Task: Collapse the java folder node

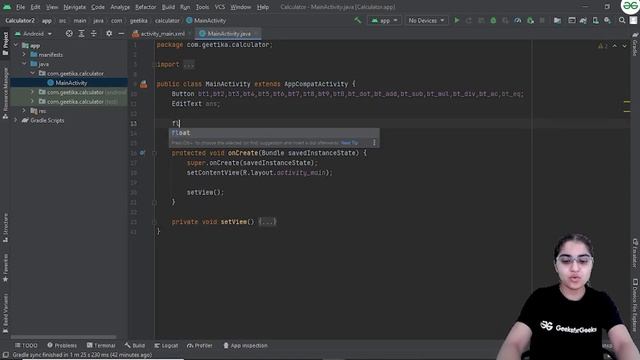Action: [24, 64]
